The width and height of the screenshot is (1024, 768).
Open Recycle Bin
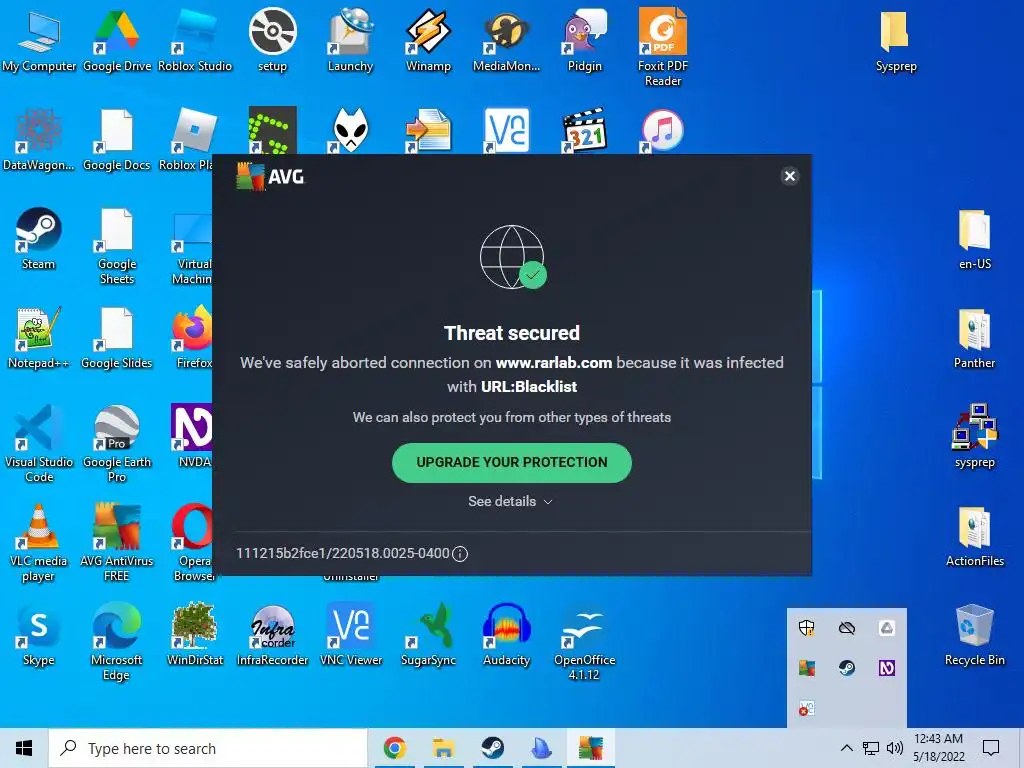[974, 635]
